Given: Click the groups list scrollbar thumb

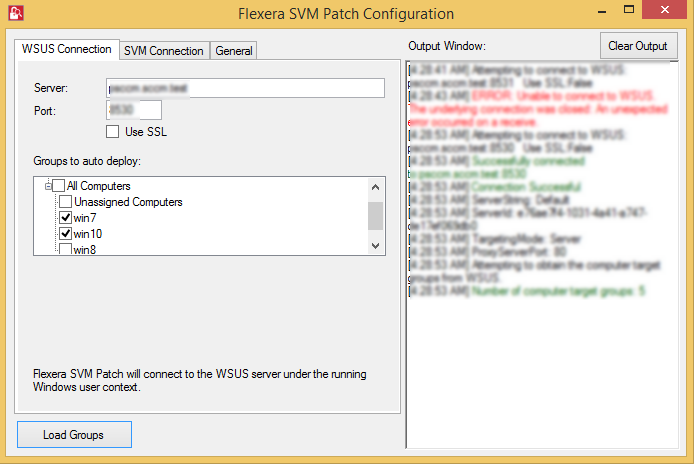Looking at the screenshot, I should pyautogui.click(x=375, y=216).
